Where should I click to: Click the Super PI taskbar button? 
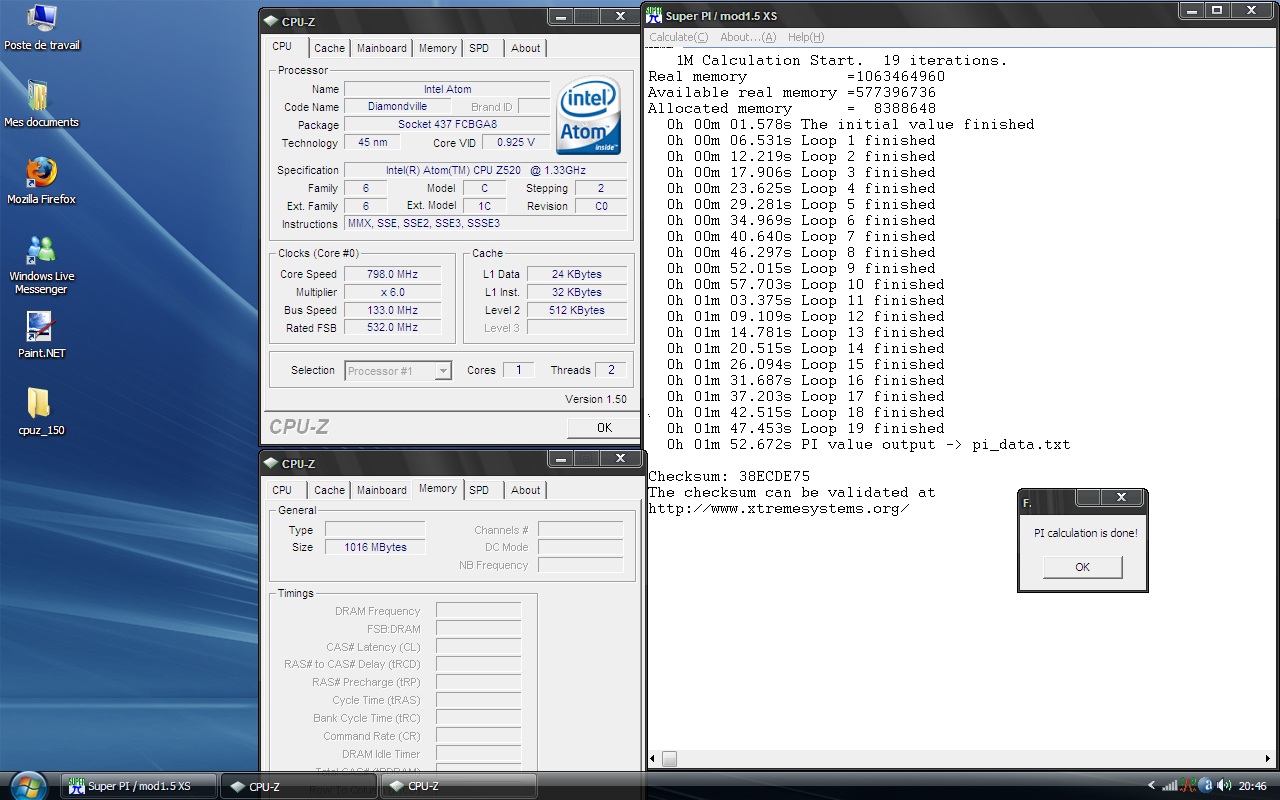[x=139, y=786]
